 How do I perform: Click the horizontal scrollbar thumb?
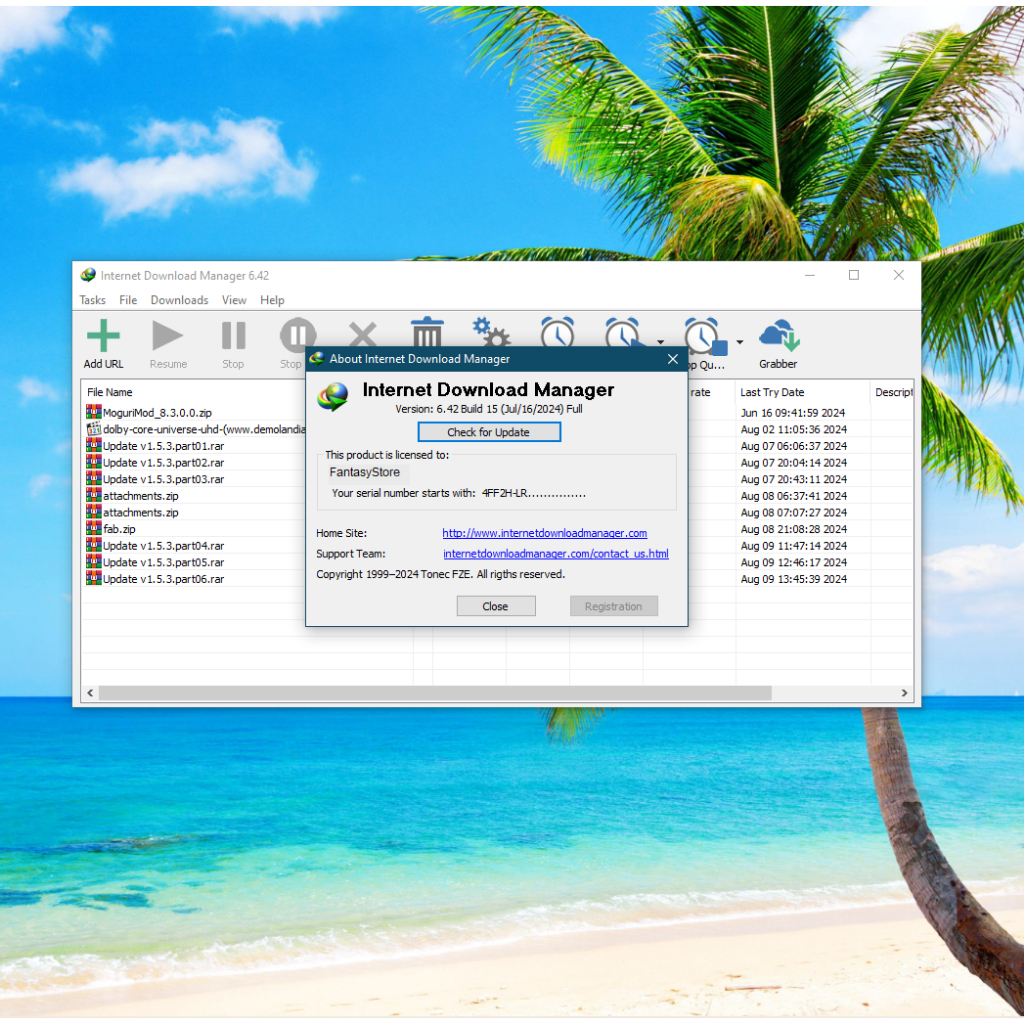(435, 692)
